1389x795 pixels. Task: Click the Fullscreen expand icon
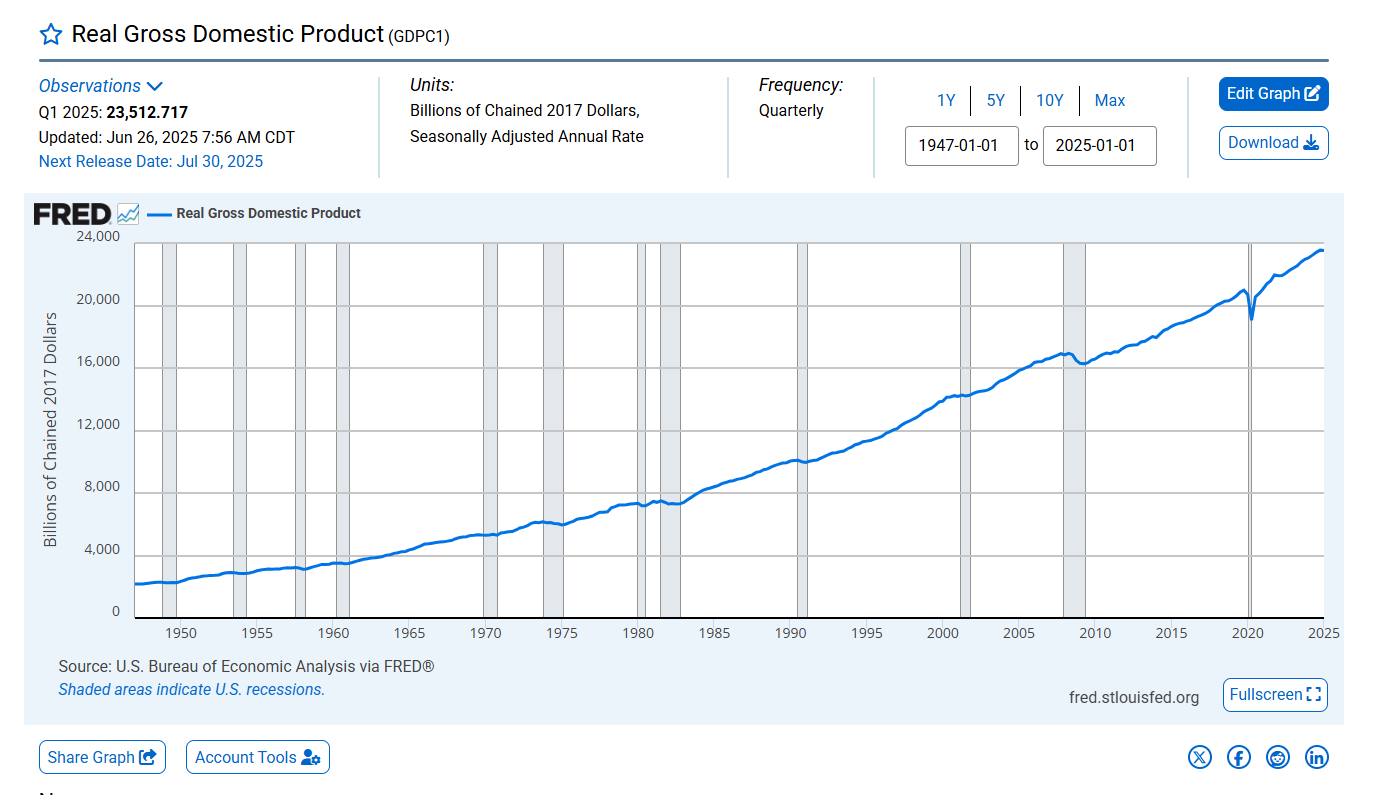tap(1313, 694)
